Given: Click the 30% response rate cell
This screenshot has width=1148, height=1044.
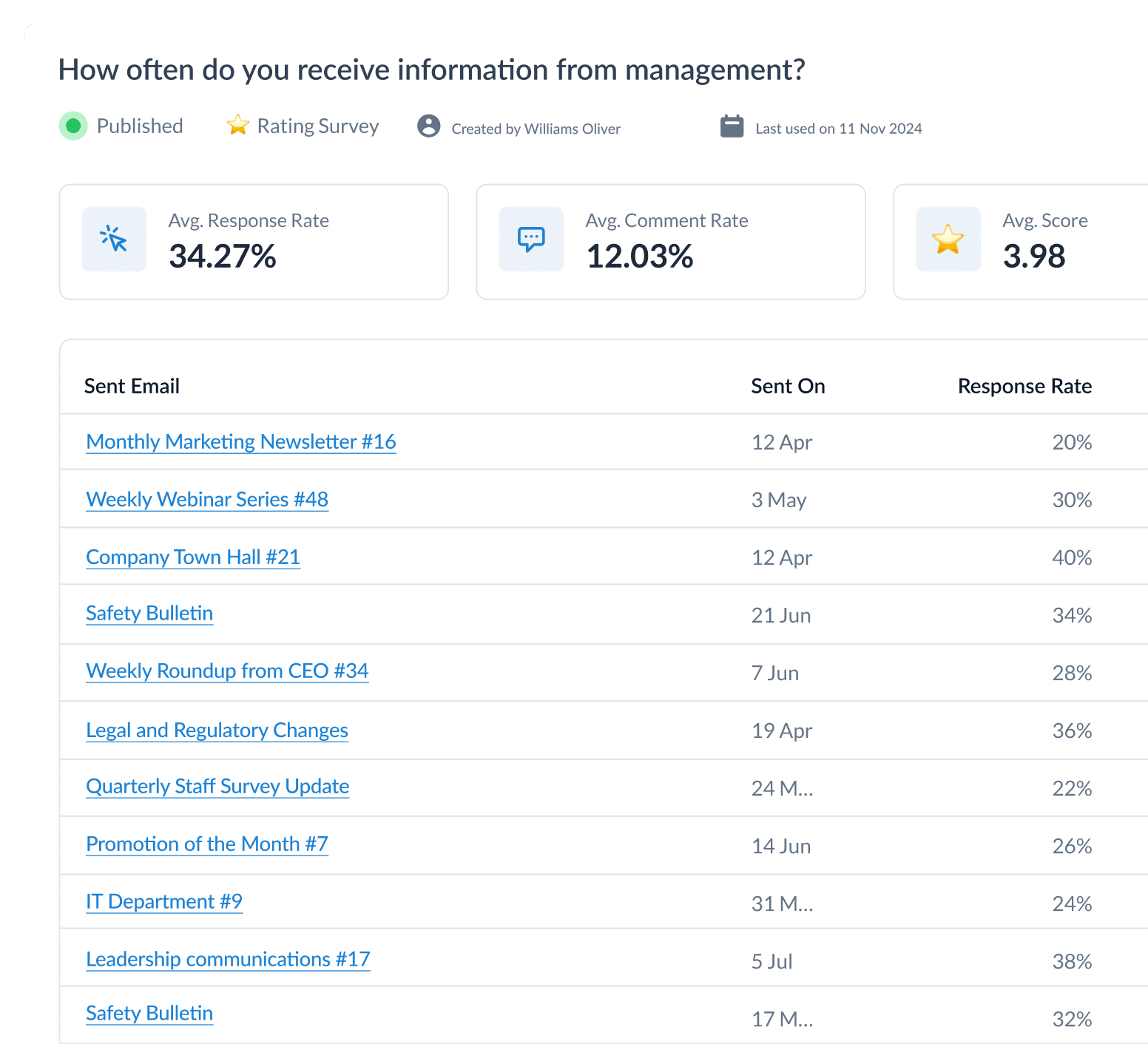Looking at the screenshot, I should click(1072, 500).
